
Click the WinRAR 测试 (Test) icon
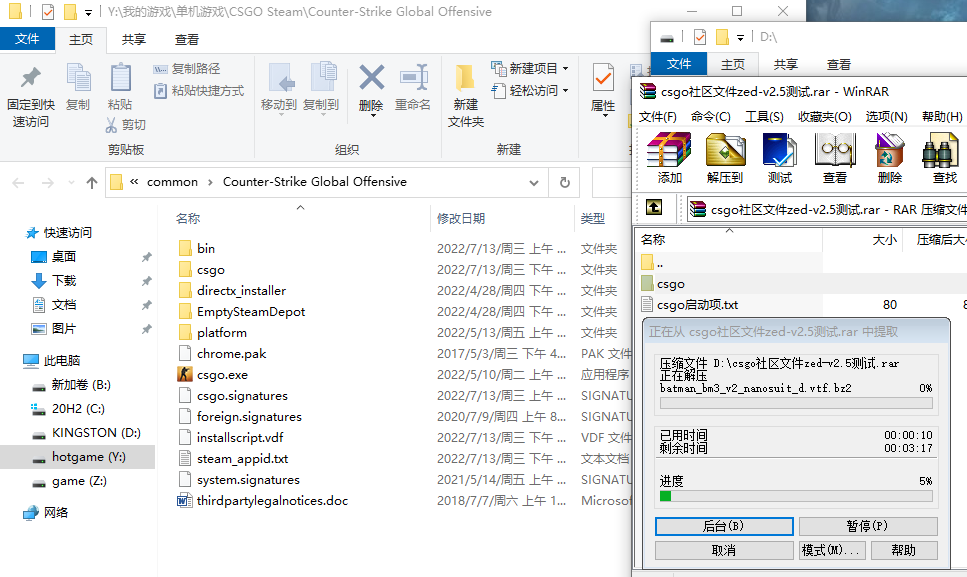pos(780,158)
